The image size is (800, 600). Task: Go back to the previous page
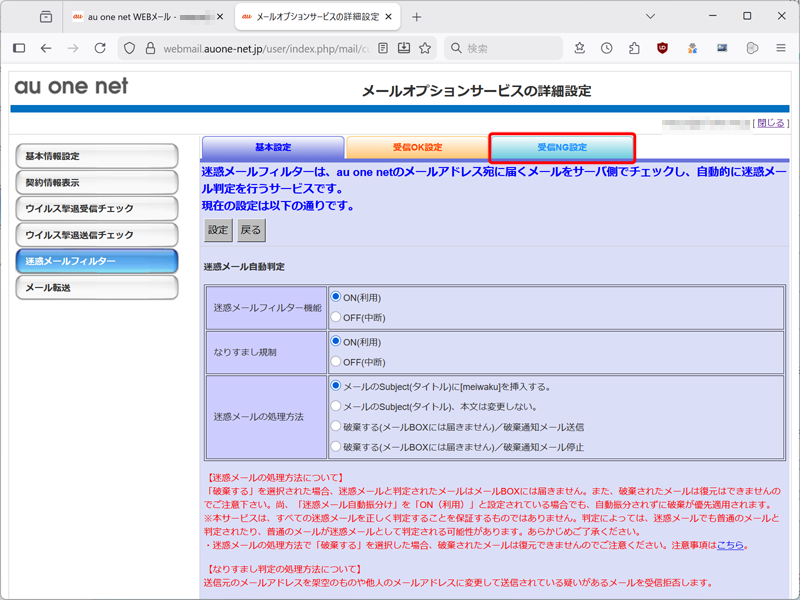point(46,48)
